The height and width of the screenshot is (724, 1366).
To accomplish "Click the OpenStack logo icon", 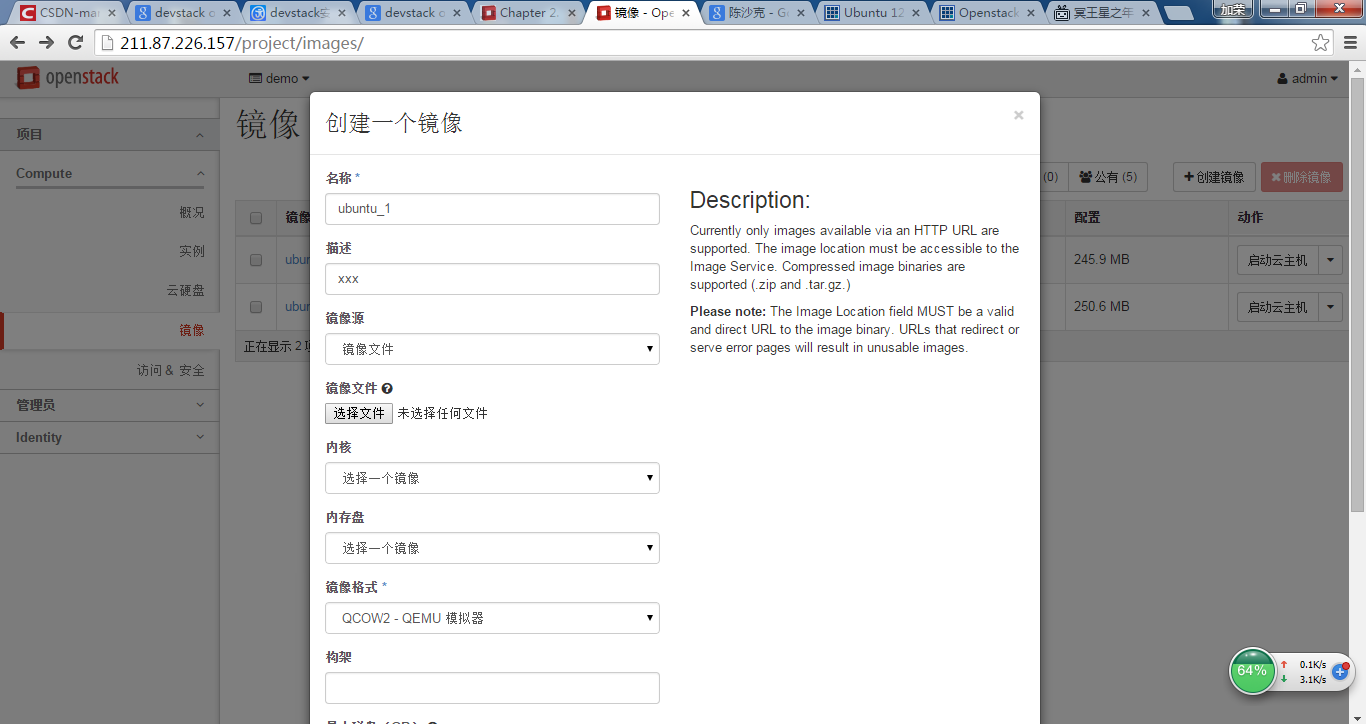I will tap(28, 77).
